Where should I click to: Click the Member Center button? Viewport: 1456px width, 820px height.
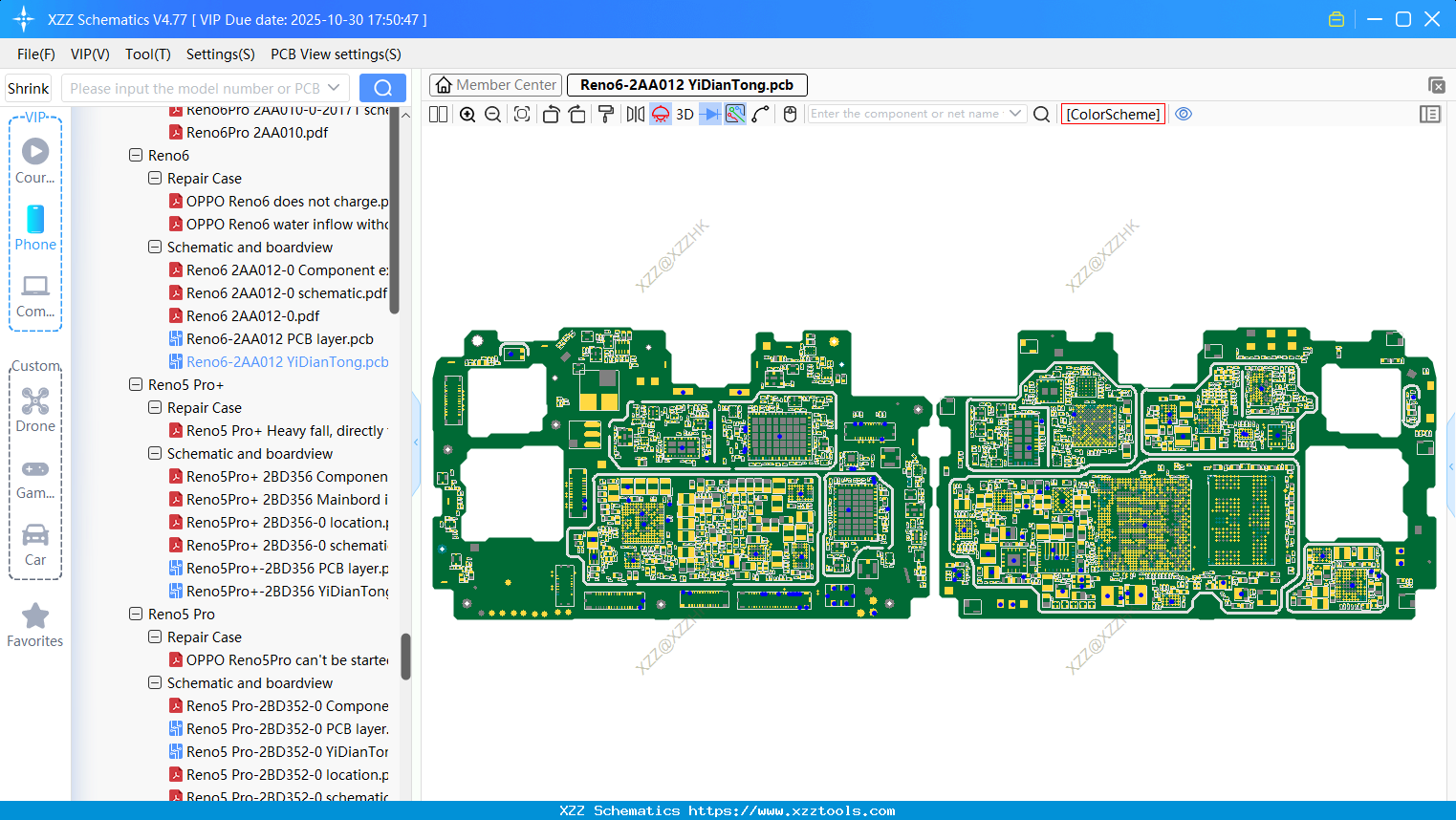(x=496, y=85)
